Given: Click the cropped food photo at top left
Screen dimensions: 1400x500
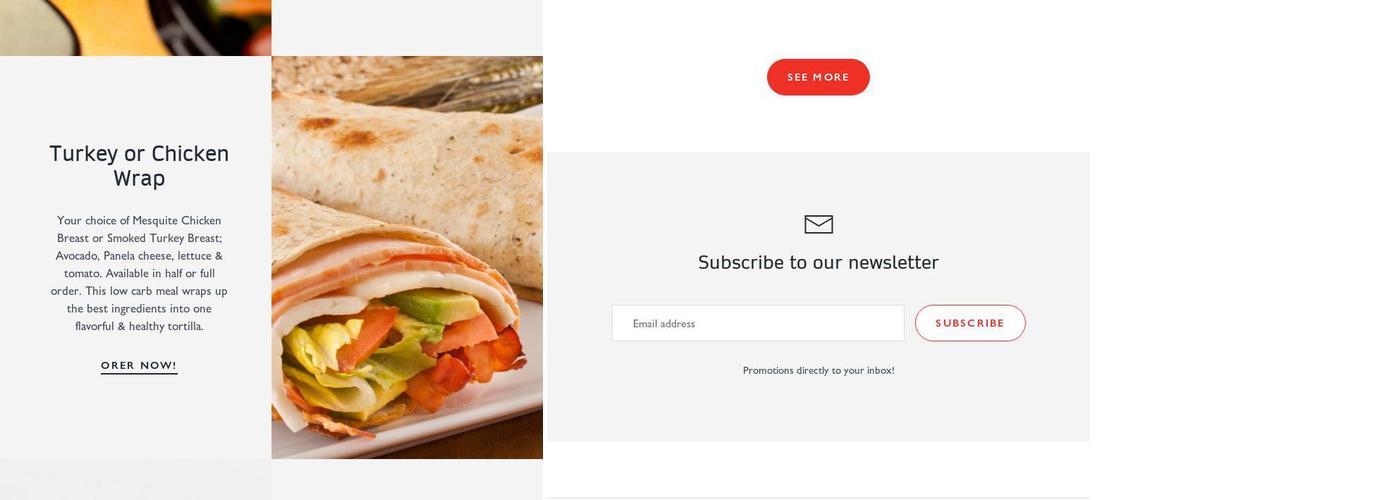Looking at the screenshot, I should [x=135, y=27].
